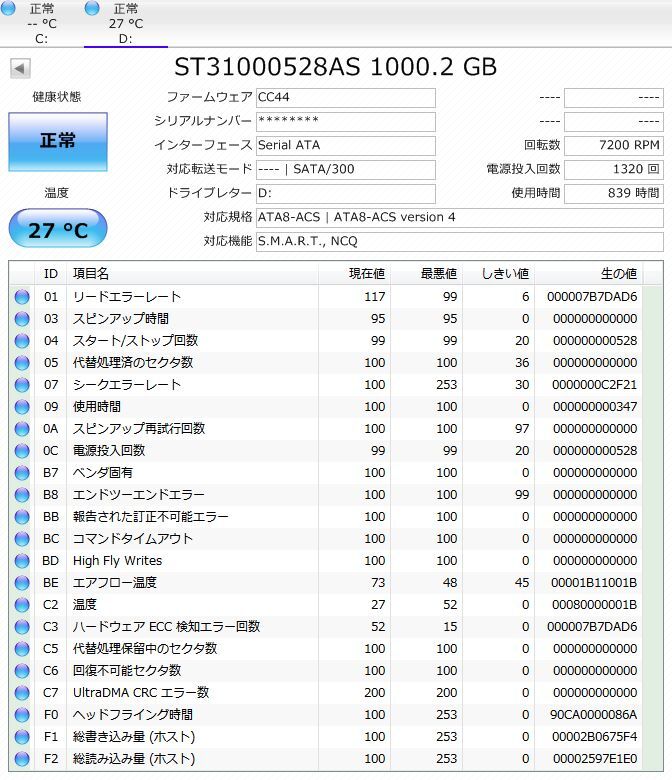The image size is (672, 780).
Task: Select the シークエラーレート attribute name
Action: pos(127,385)
